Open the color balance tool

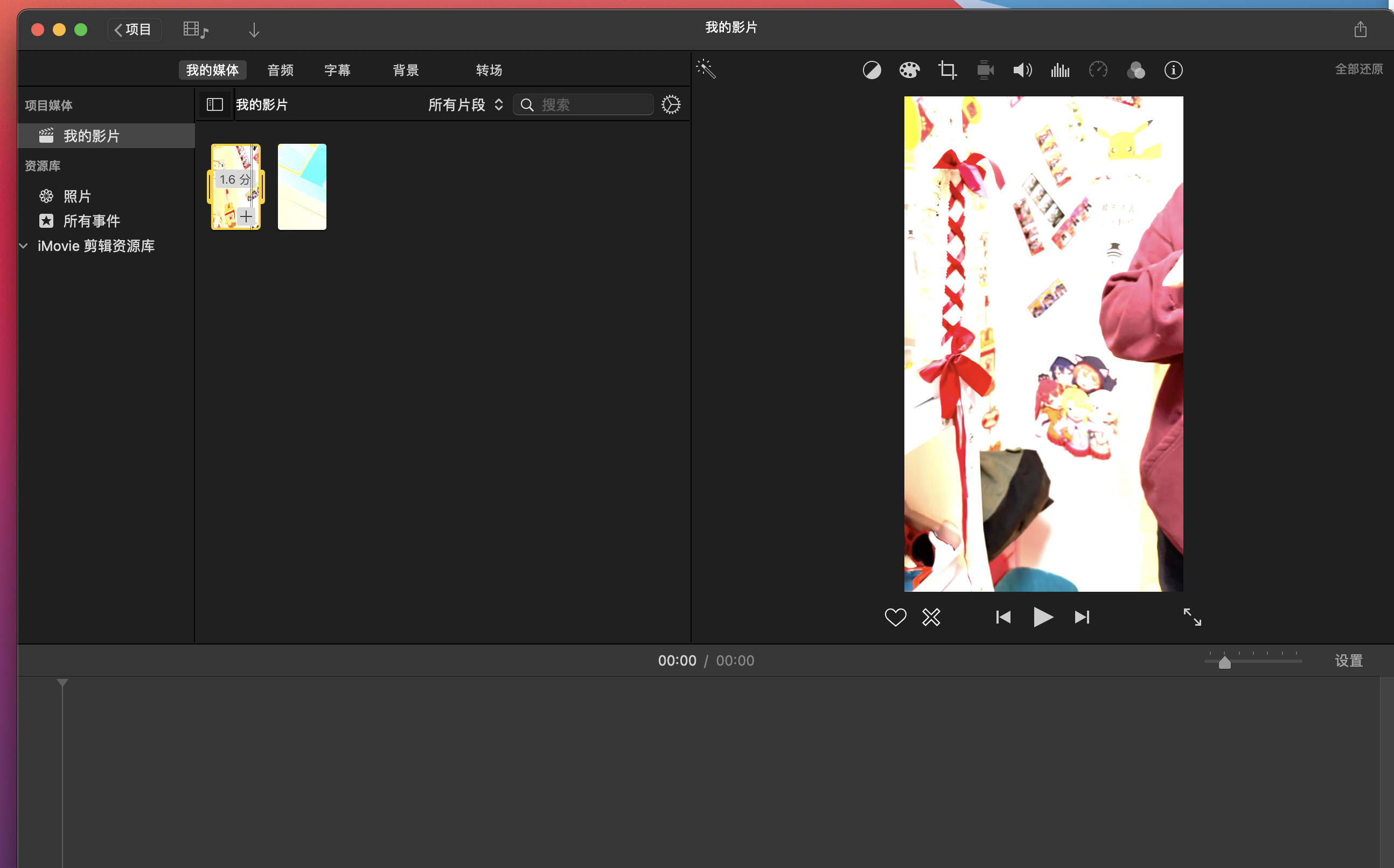pos(872,70)
